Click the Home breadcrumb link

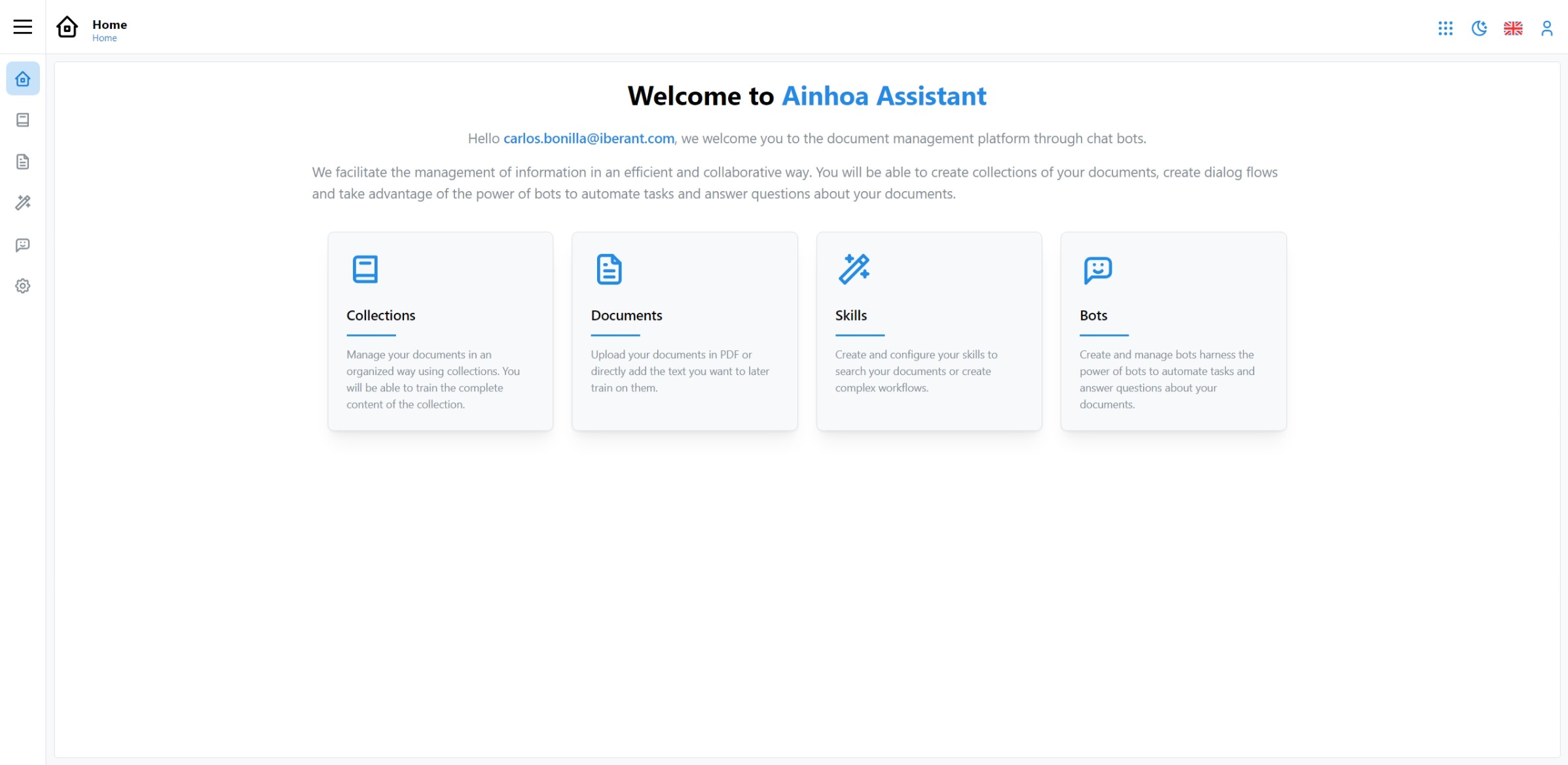[105, 38]
